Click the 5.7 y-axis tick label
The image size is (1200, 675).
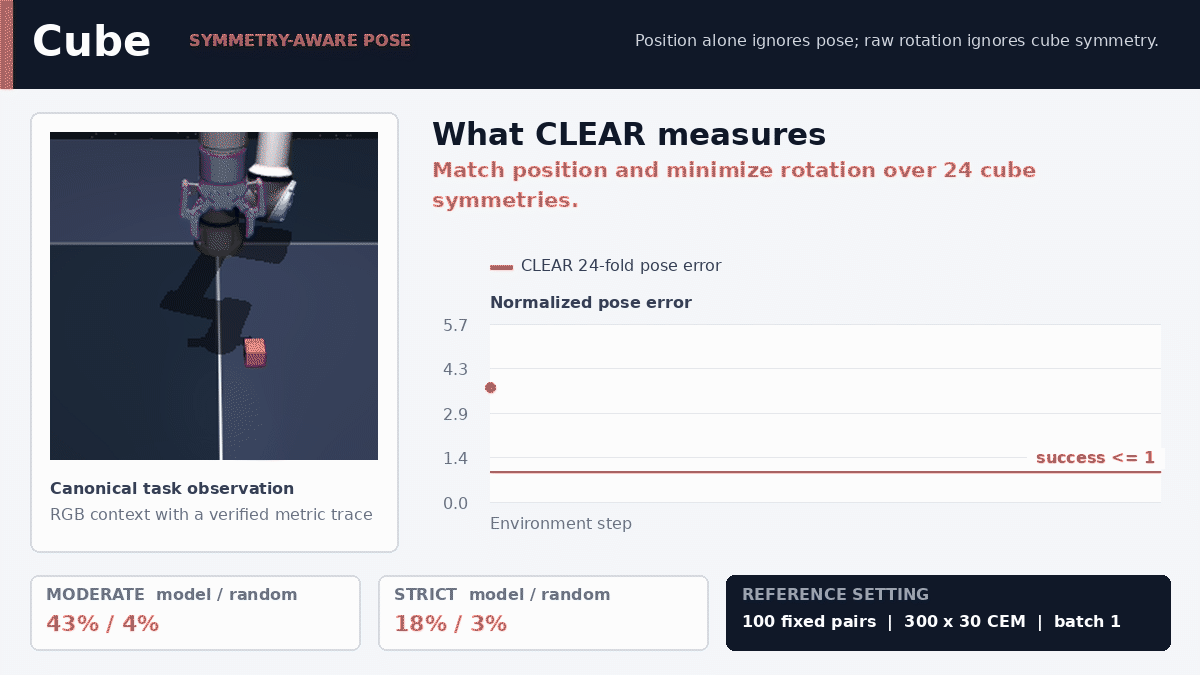click(455, 325)
